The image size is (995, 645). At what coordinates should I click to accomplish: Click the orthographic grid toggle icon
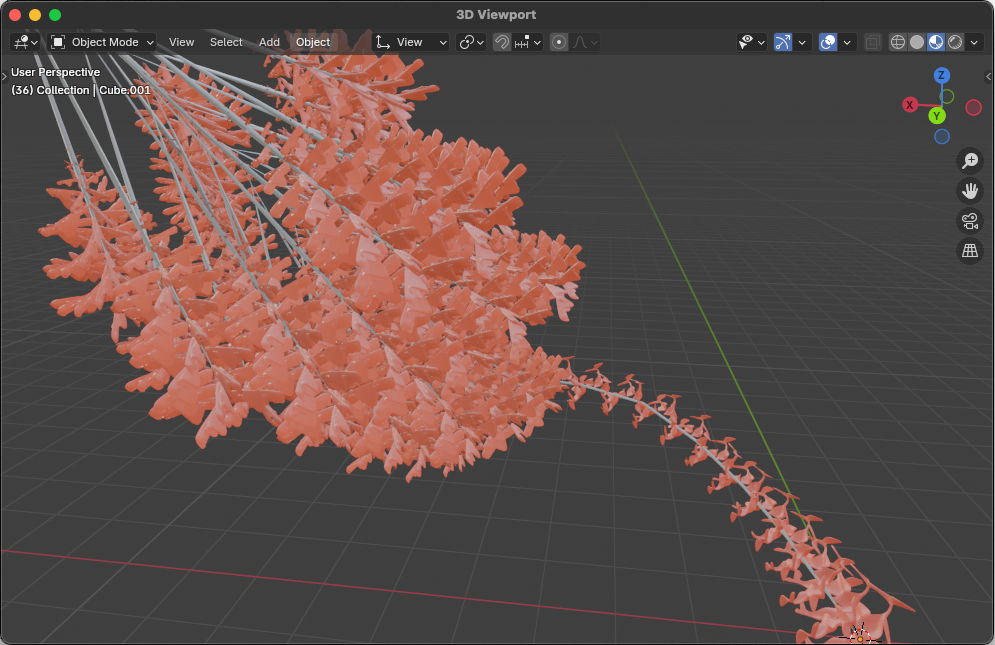pos(969,251)
